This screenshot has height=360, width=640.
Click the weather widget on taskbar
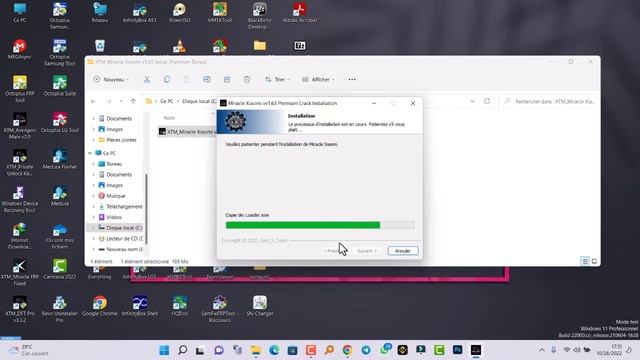tap(29, 350)
